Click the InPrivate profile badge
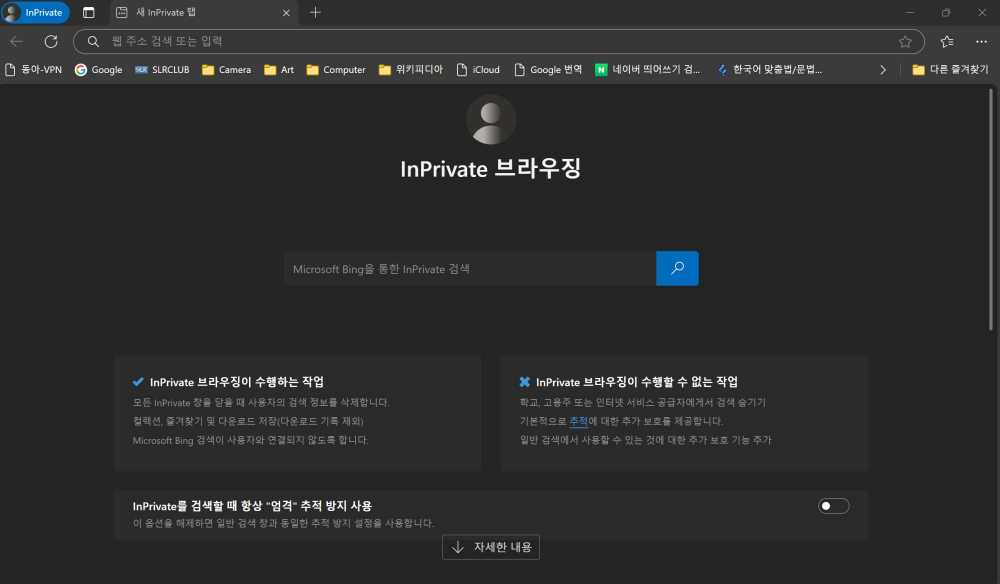1000x584 pixels. point(36,13)
